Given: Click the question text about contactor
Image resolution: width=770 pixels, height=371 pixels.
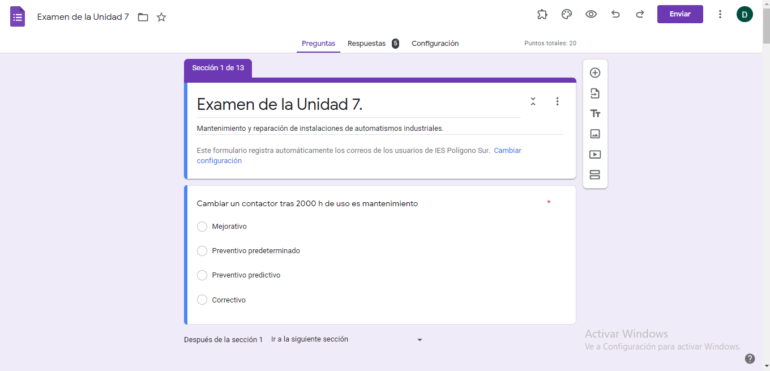Looking at the screenshot, I should [307, 203].
